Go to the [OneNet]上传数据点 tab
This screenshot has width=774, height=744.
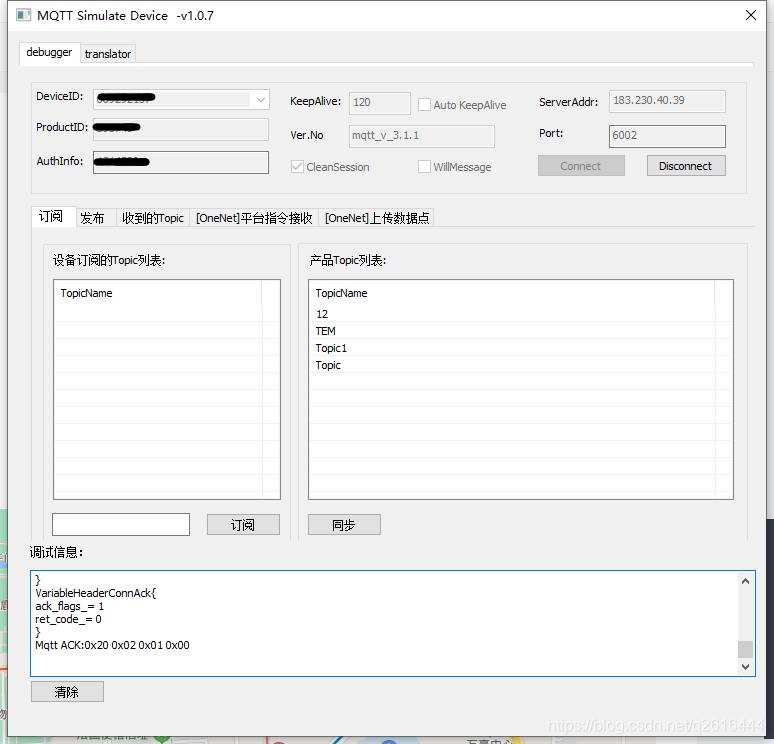(377, 218)
